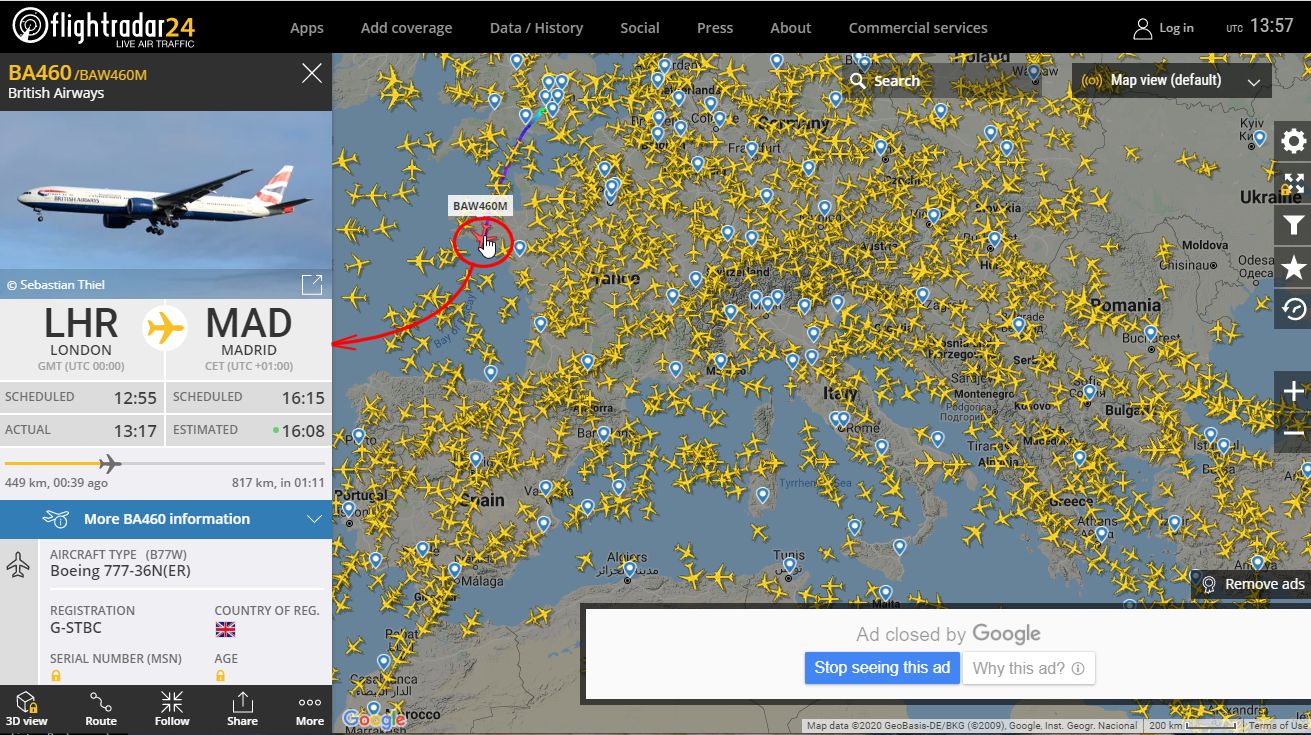
Task: Click the Flightradar24 logo
Action: [103, 27]
